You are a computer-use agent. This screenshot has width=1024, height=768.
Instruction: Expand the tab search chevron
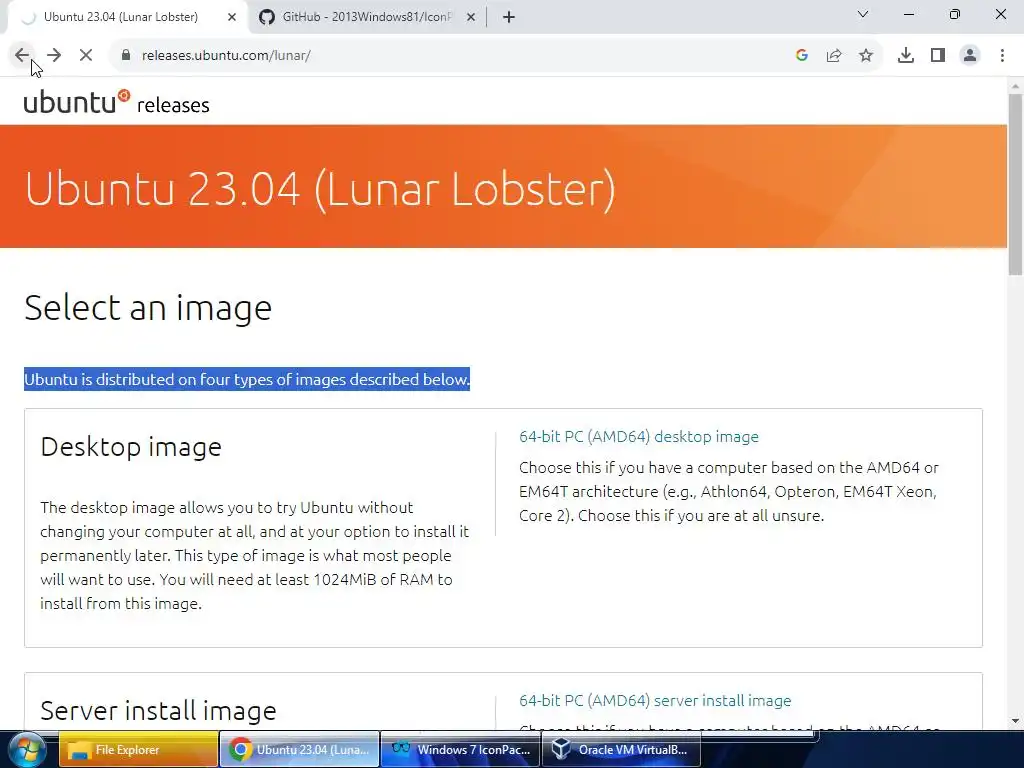pyautogui.click(x=863, y=14)
